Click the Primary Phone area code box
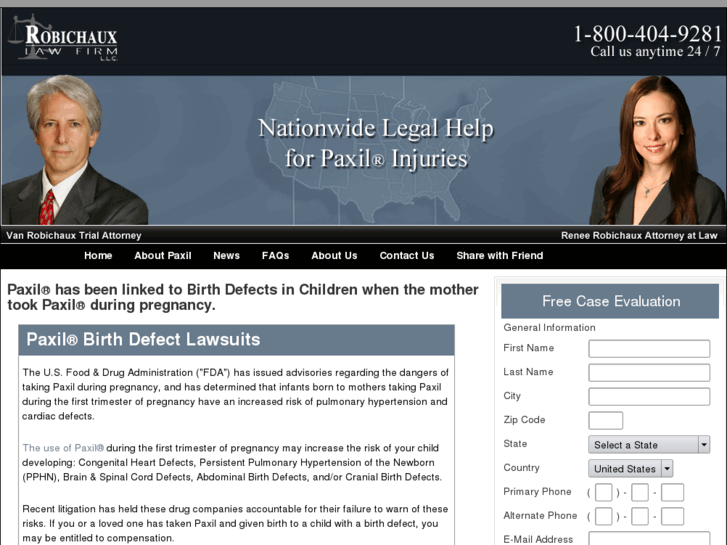Image resolution: width=727 pixels, height=545 pixels. (603, 492)
